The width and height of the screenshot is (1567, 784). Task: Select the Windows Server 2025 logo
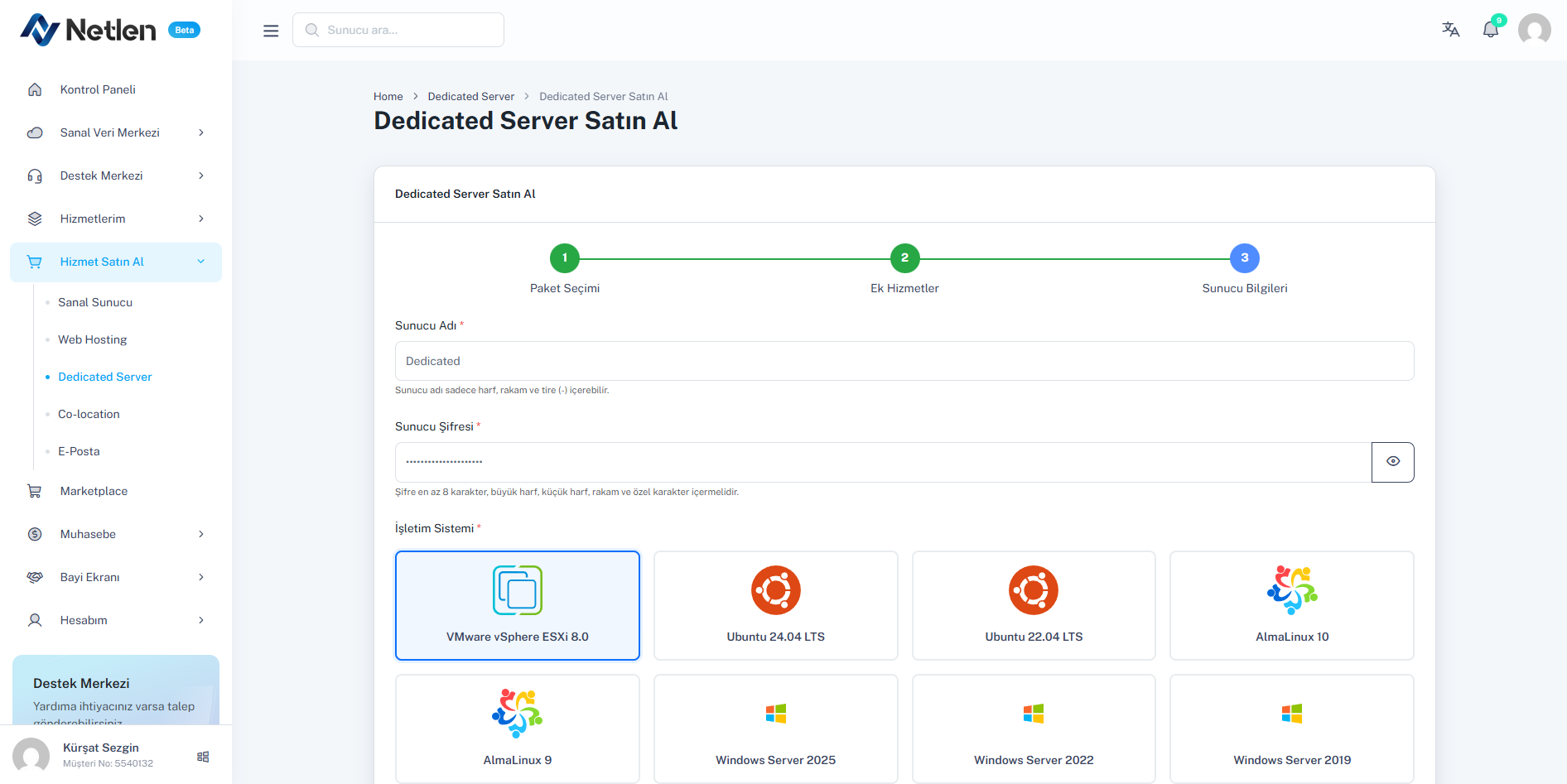click(776, 714)
